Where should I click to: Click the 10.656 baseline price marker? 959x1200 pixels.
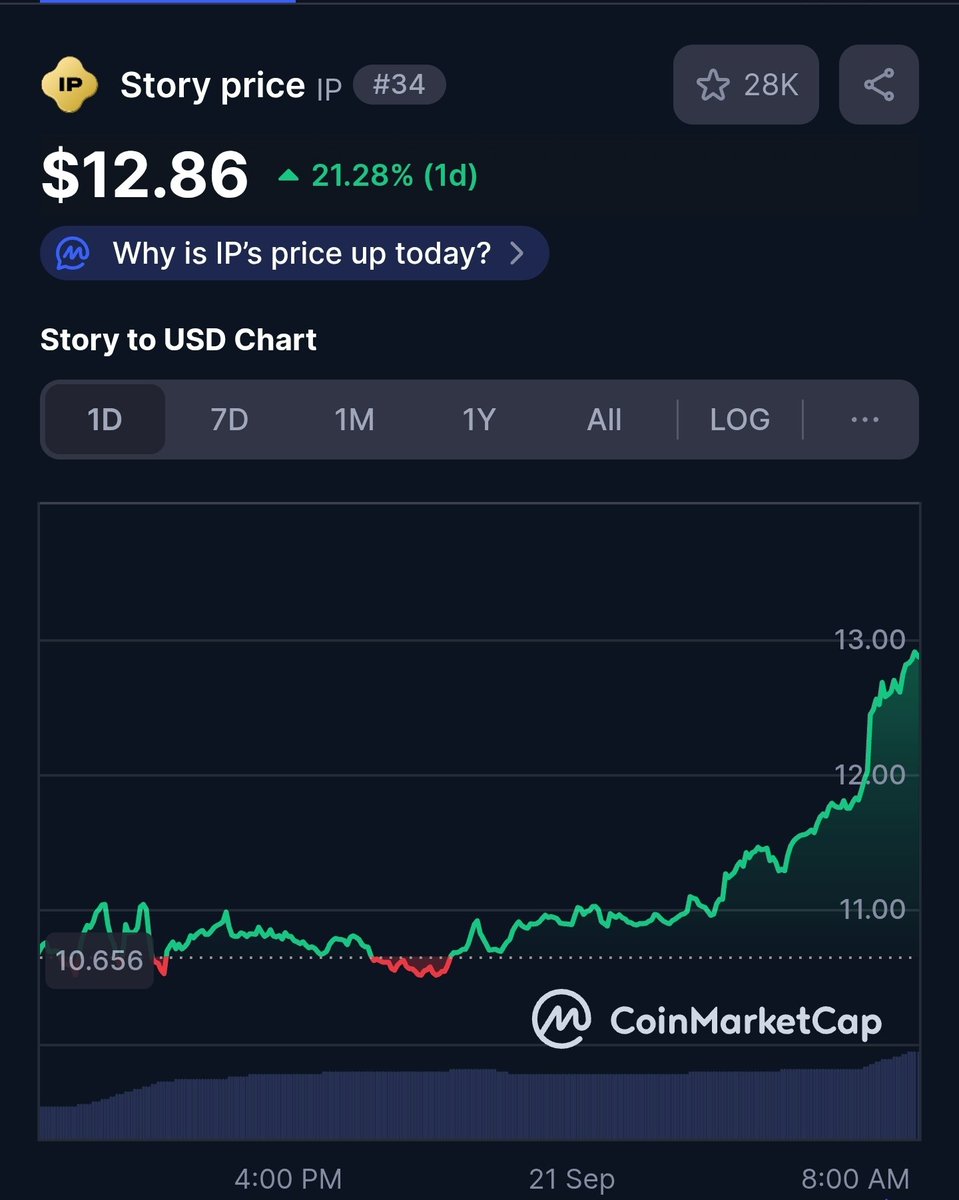99,962
